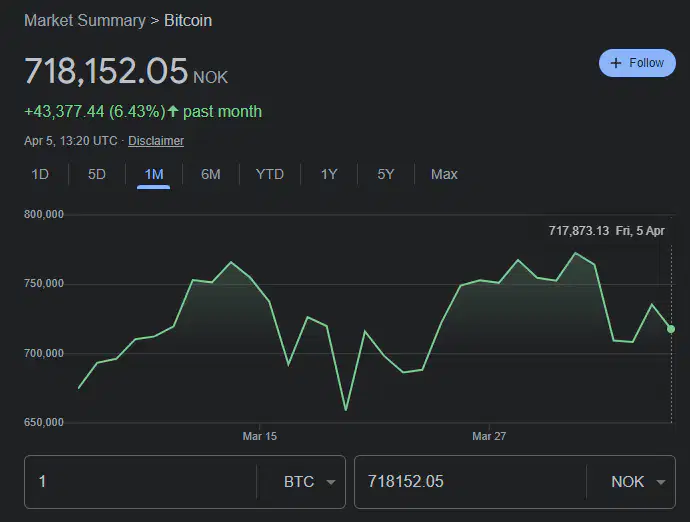The image size is (690, 522).
Task: Click the 717,873.13 tooltip value
Action: coord(579,231)
